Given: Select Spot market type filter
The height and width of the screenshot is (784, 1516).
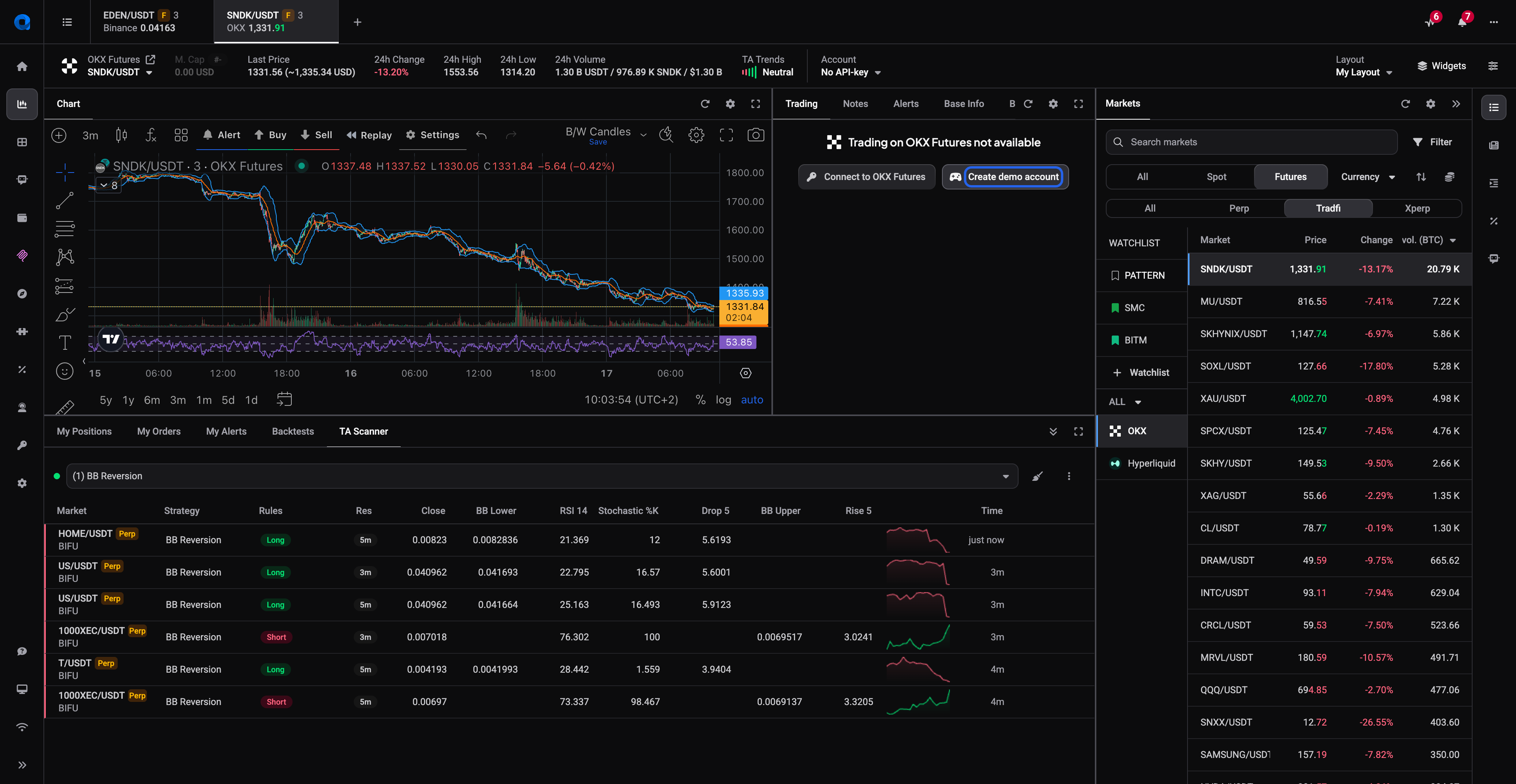Looking at the screenshot, I should coord(1216,177).
